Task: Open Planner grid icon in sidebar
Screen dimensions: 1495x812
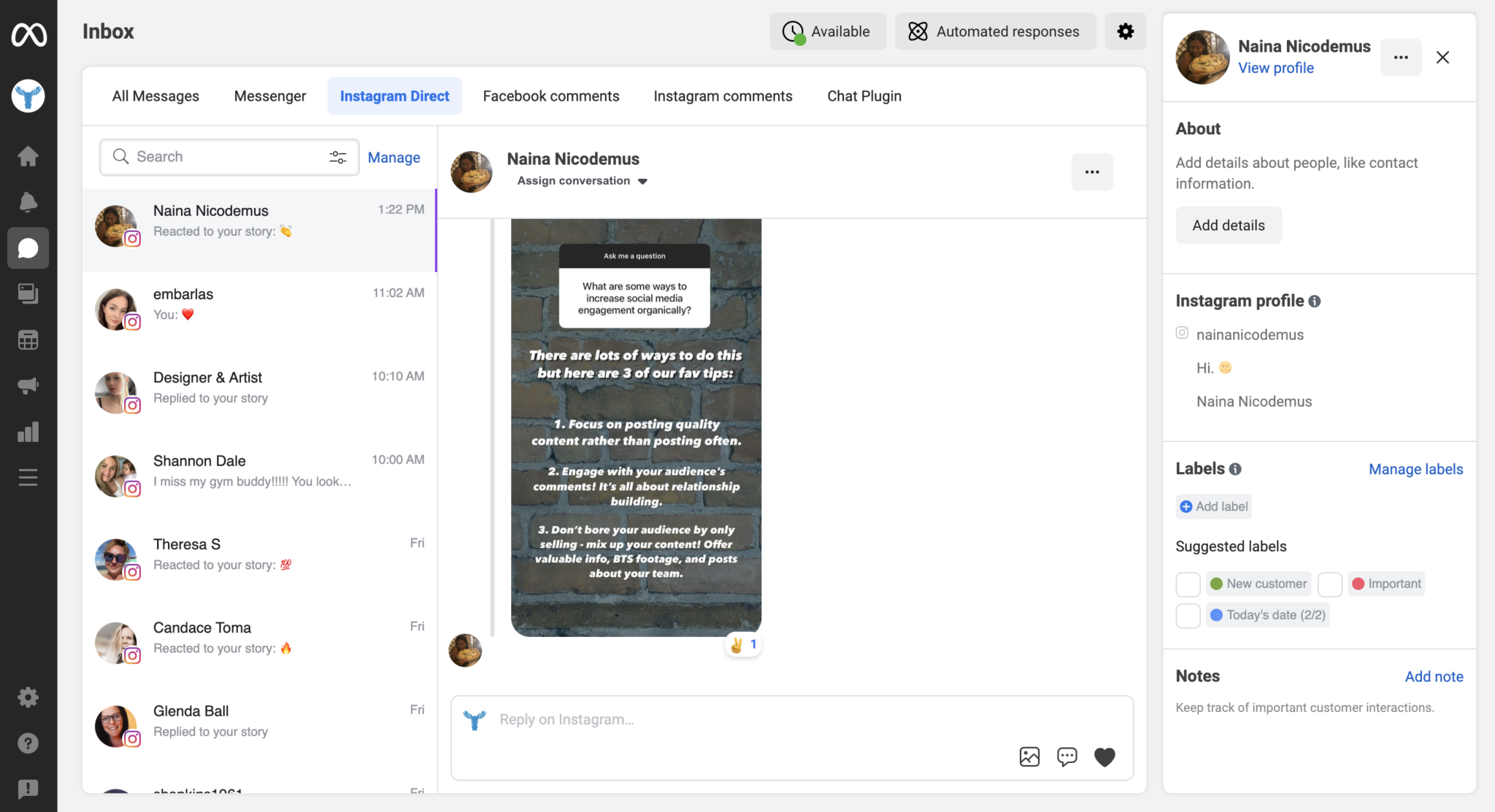Action: (x=28, y=340)
